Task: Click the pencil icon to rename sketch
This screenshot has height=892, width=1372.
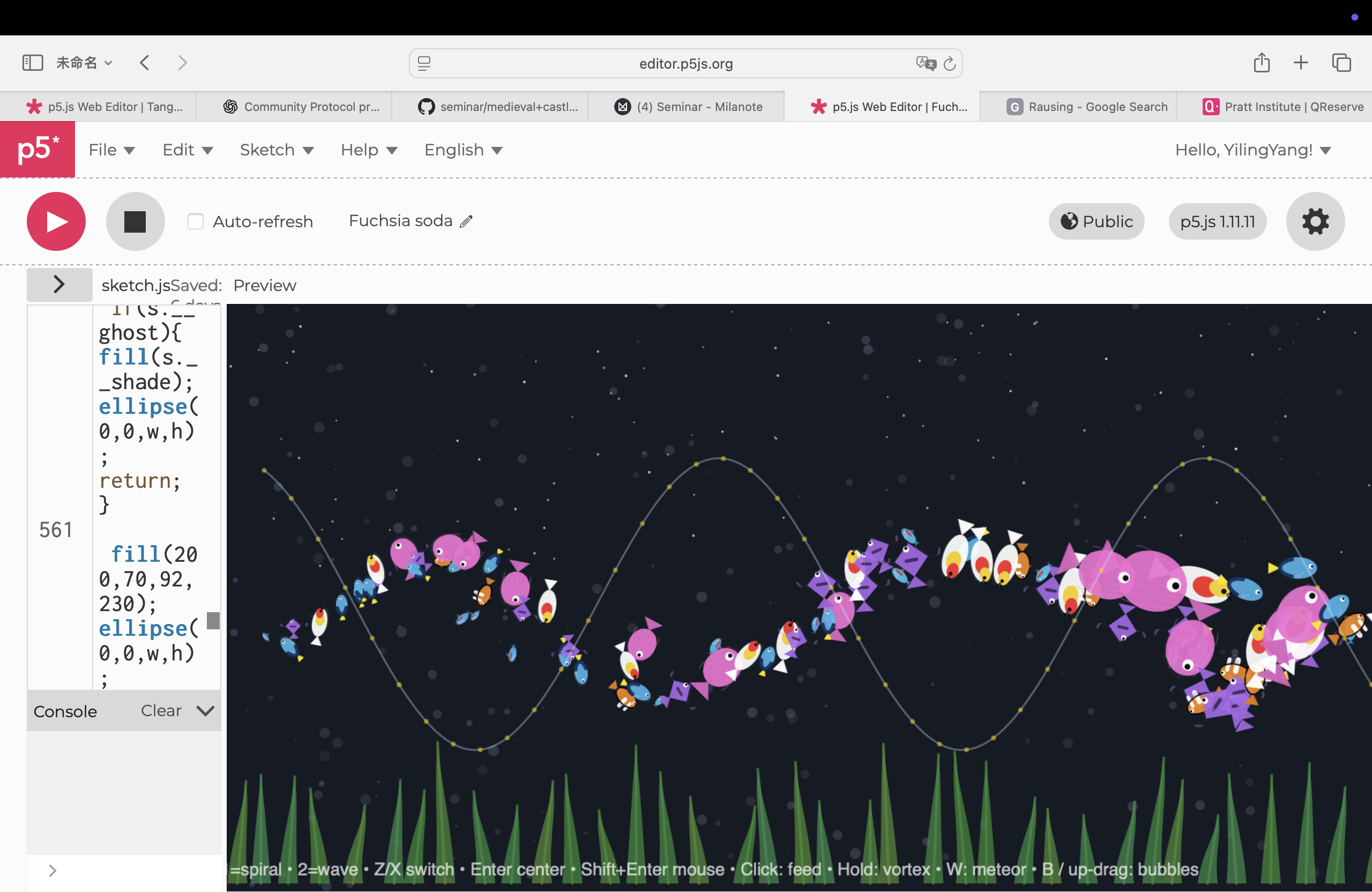Action: pyautogui.click(x=466, y=221)
